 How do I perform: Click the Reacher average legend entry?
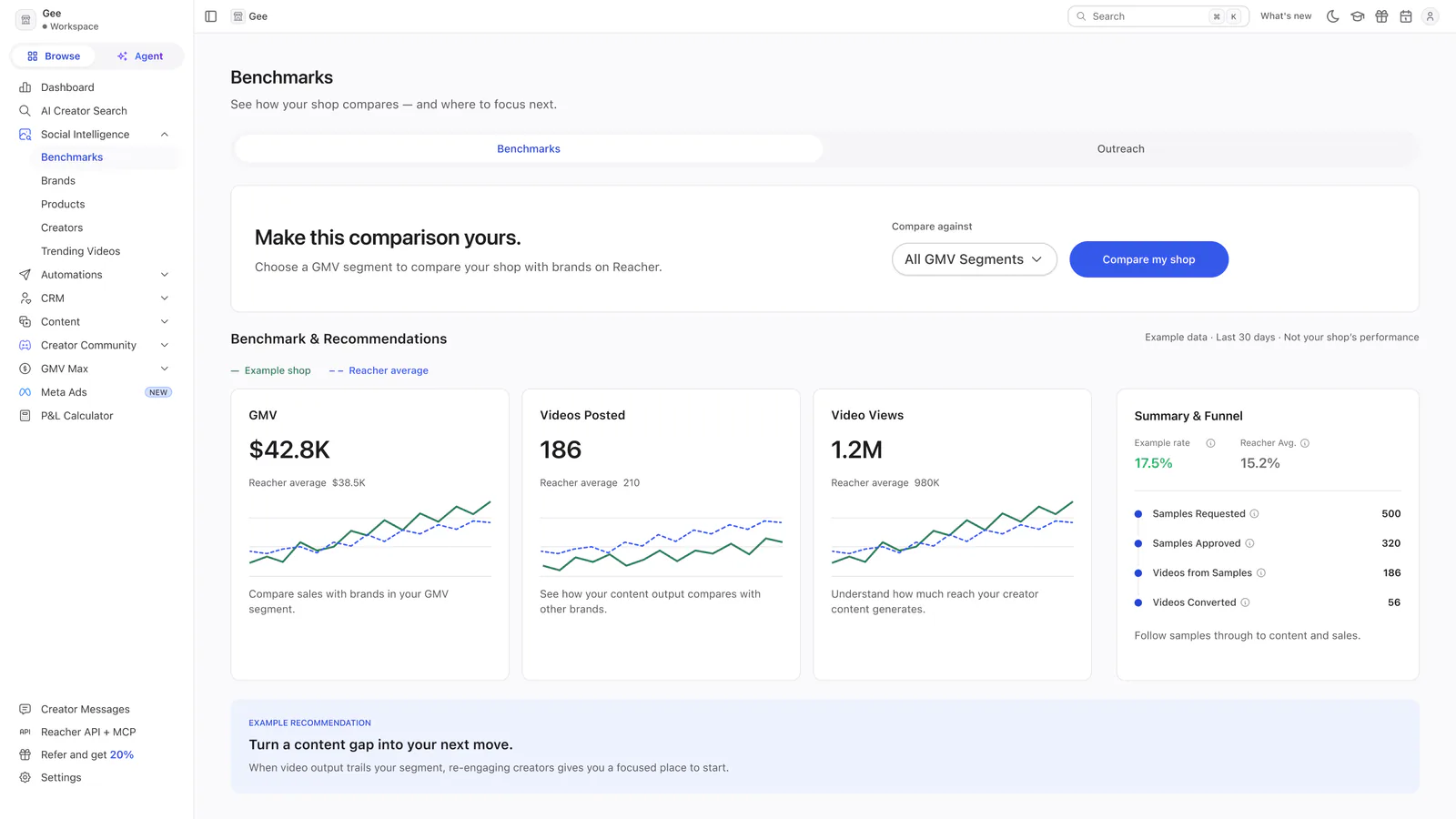pyautogui.click(x=379, y=370)
